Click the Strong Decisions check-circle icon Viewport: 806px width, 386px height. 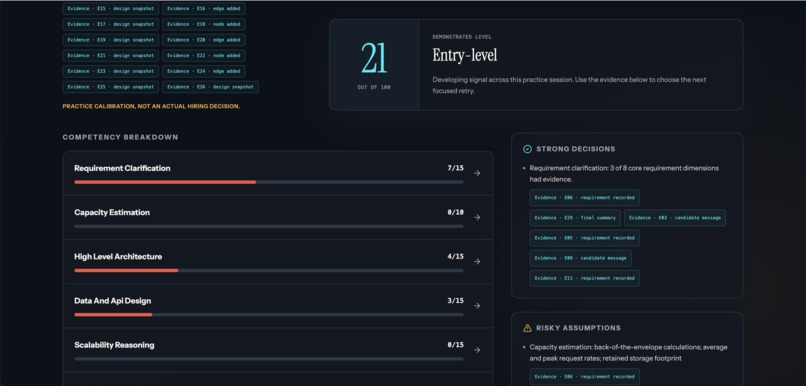(527, 149)
